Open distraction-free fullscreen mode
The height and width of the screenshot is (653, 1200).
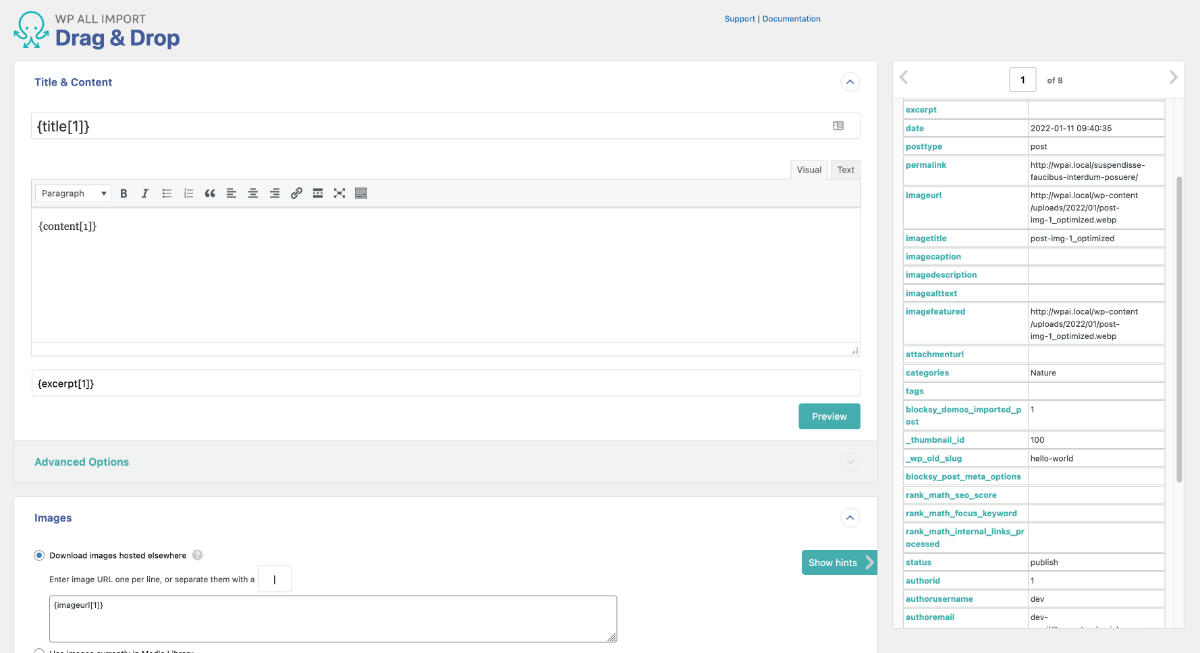tap(339, 193)
